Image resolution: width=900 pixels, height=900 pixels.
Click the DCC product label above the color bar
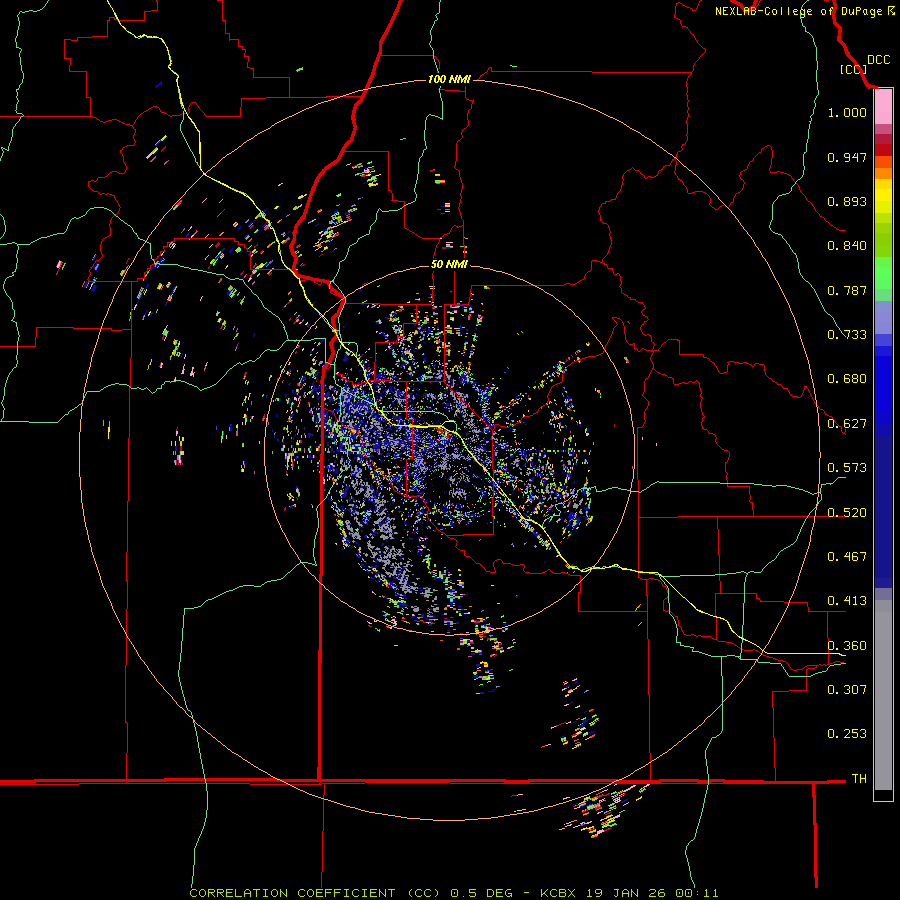tap(878, 60)
